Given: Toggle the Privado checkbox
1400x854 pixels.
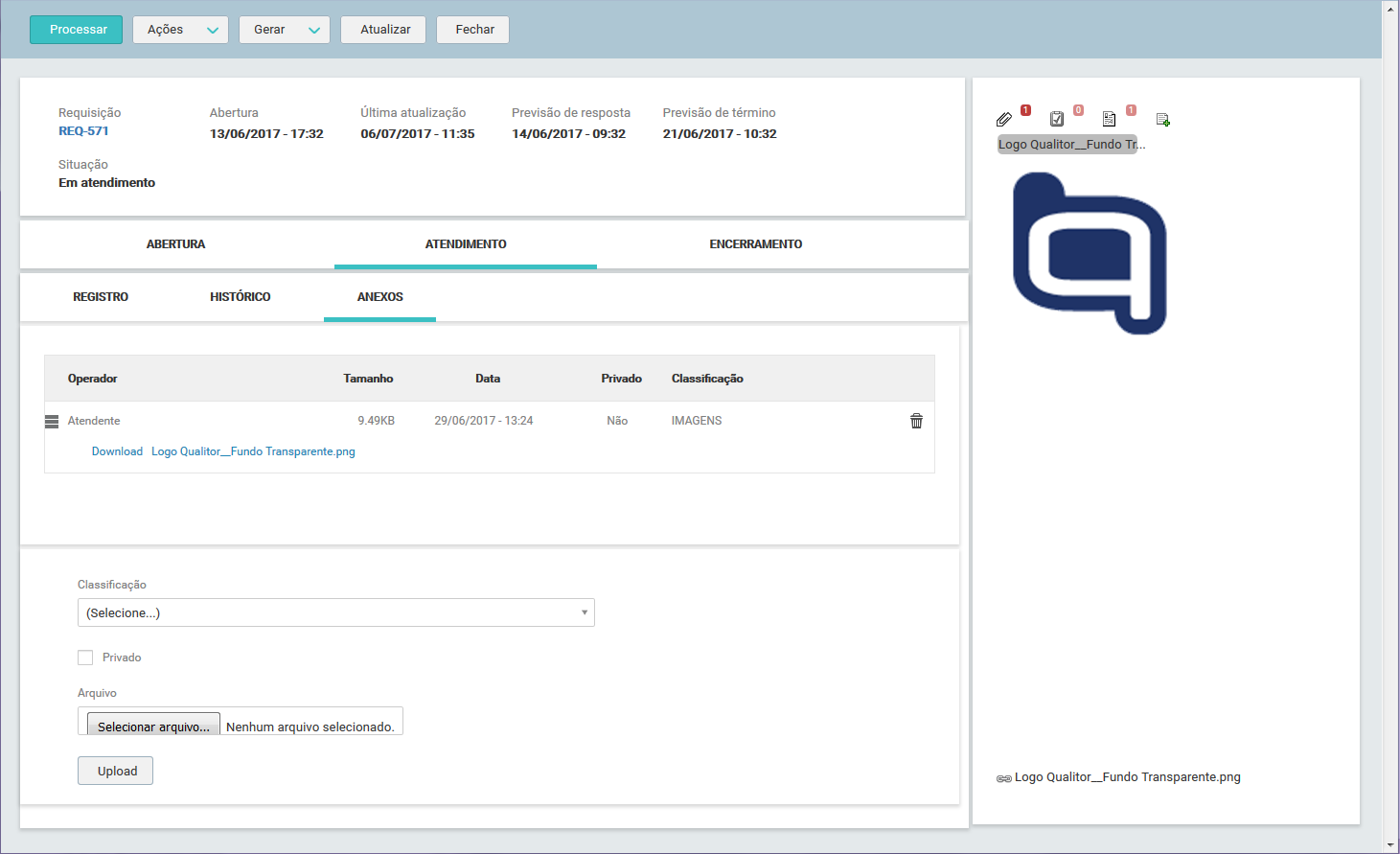Looking at the screenshot, I should point(85,658).
